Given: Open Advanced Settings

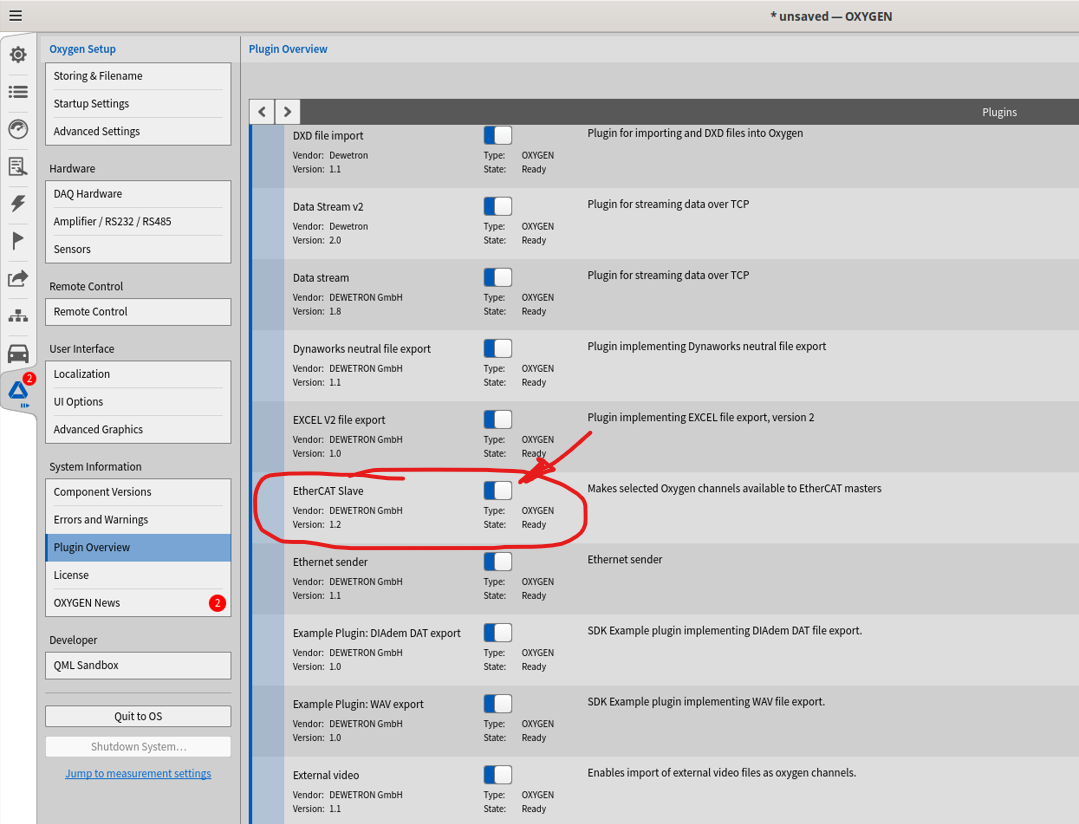Looking at the screenshot, I should coord(138,131).
